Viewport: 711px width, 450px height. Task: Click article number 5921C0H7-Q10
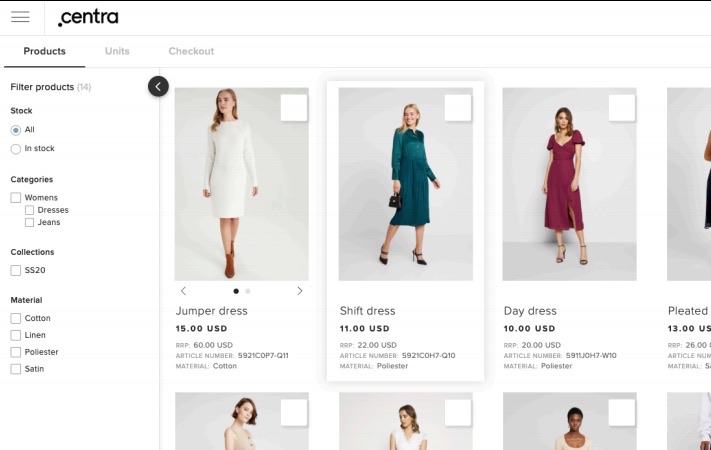(429, 356)
